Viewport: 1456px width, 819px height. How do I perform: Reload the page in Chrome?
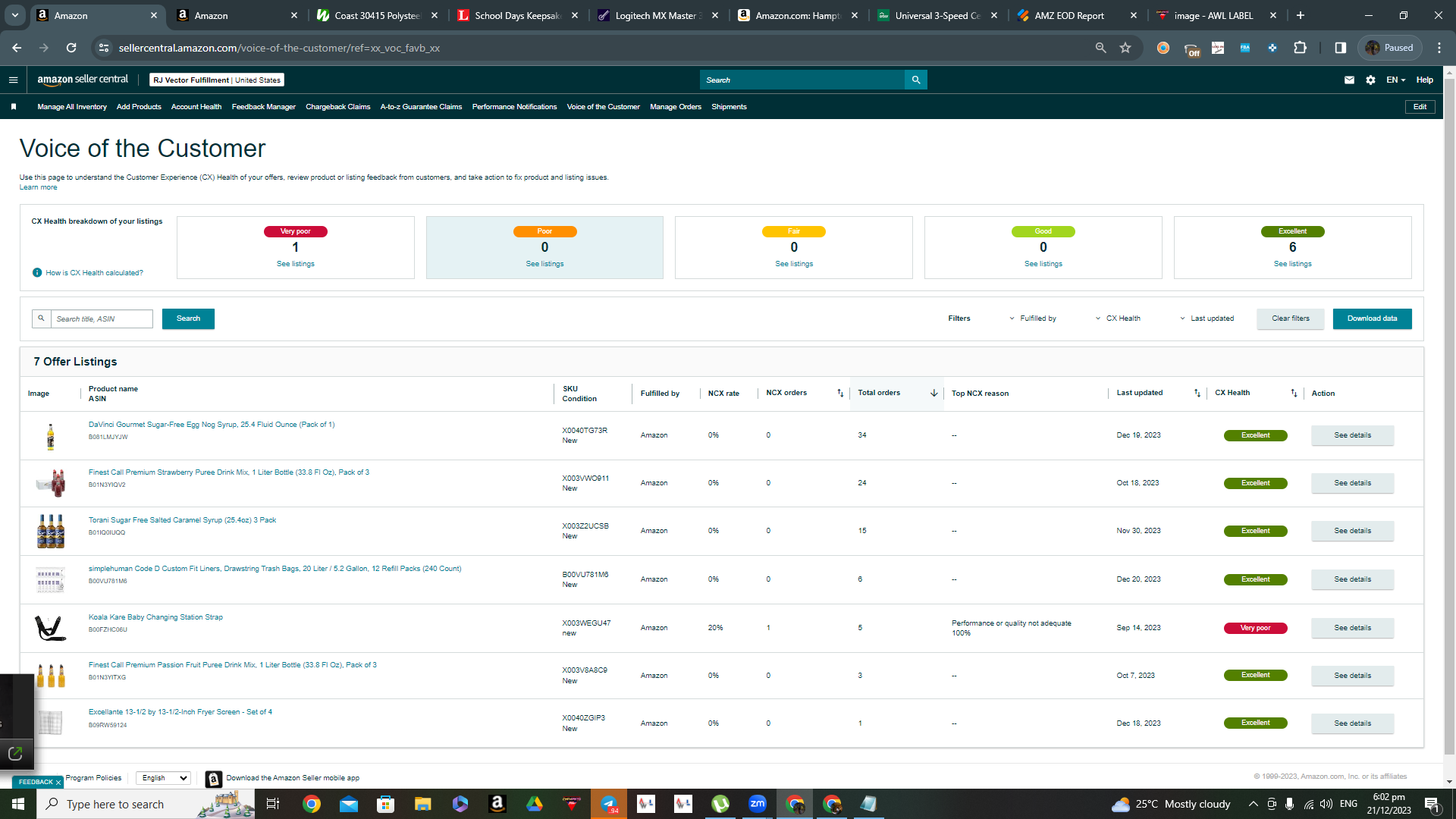point(71,48)
